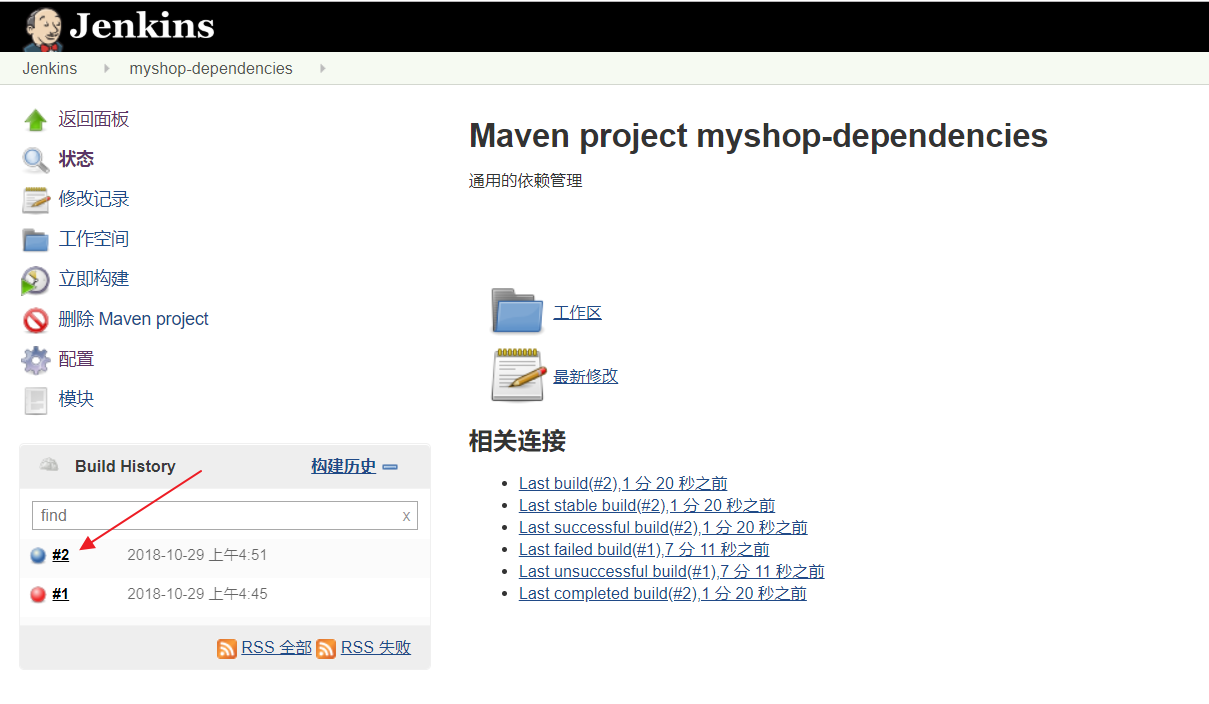
Task: Collapse the 构建历史 panel with minus button
Action: tap(390, 467)
